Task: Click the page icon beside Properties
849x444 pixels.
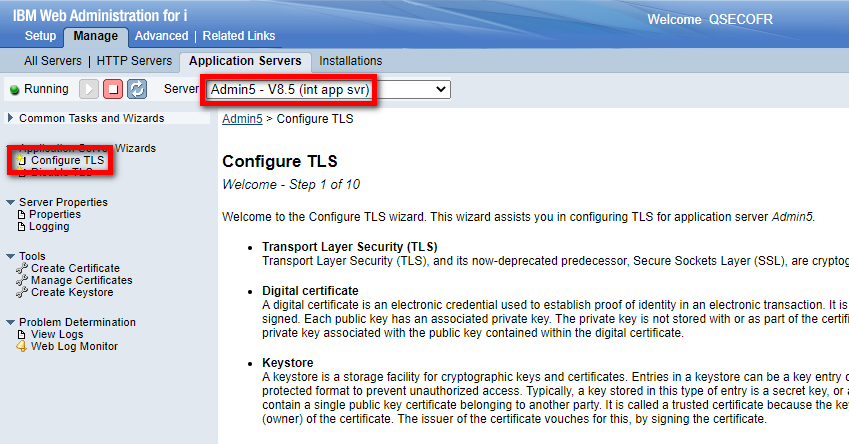Action: [22, 214]
